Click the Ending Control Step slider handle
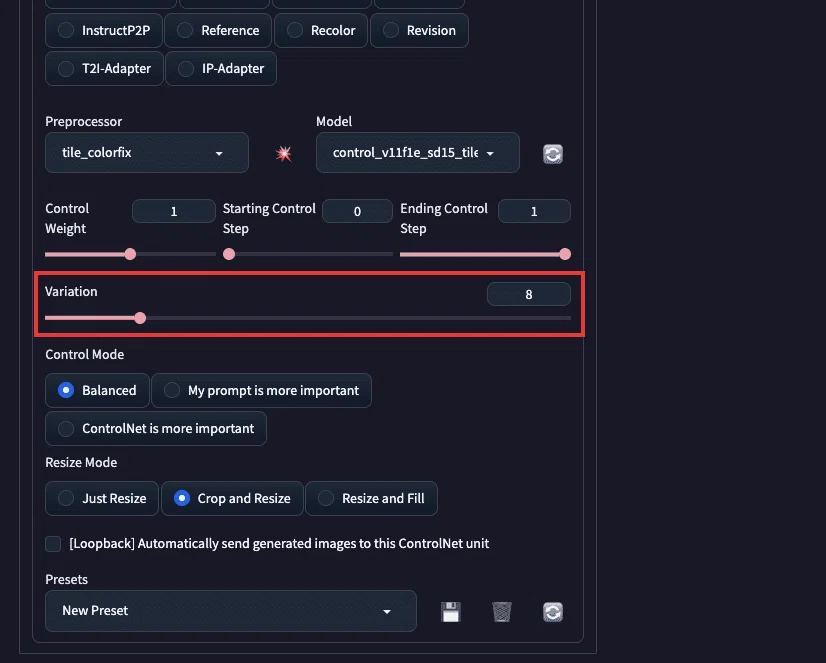 [x=565, y=254]
